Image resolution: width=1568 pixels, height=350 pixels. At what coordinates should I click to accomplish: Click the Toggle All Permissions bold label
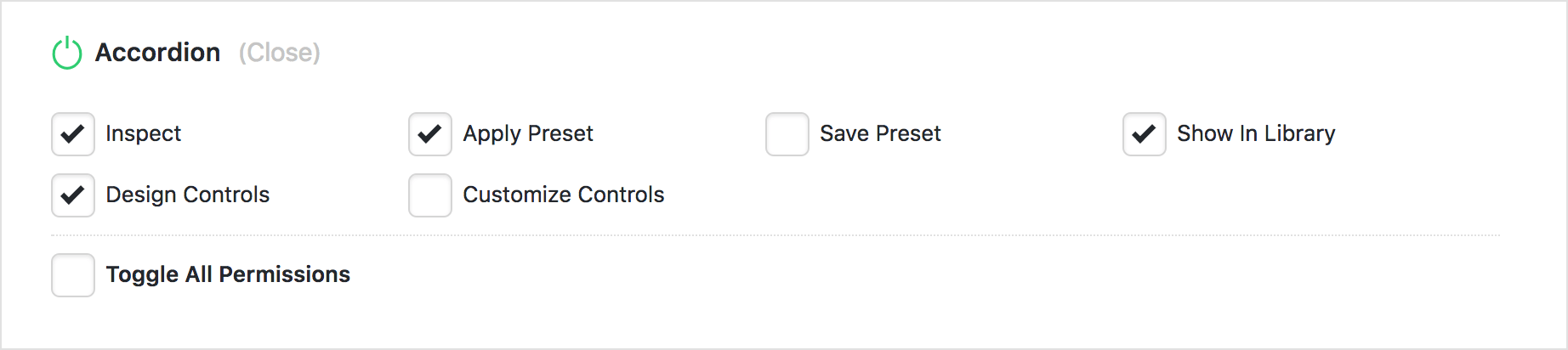(228, 274)
